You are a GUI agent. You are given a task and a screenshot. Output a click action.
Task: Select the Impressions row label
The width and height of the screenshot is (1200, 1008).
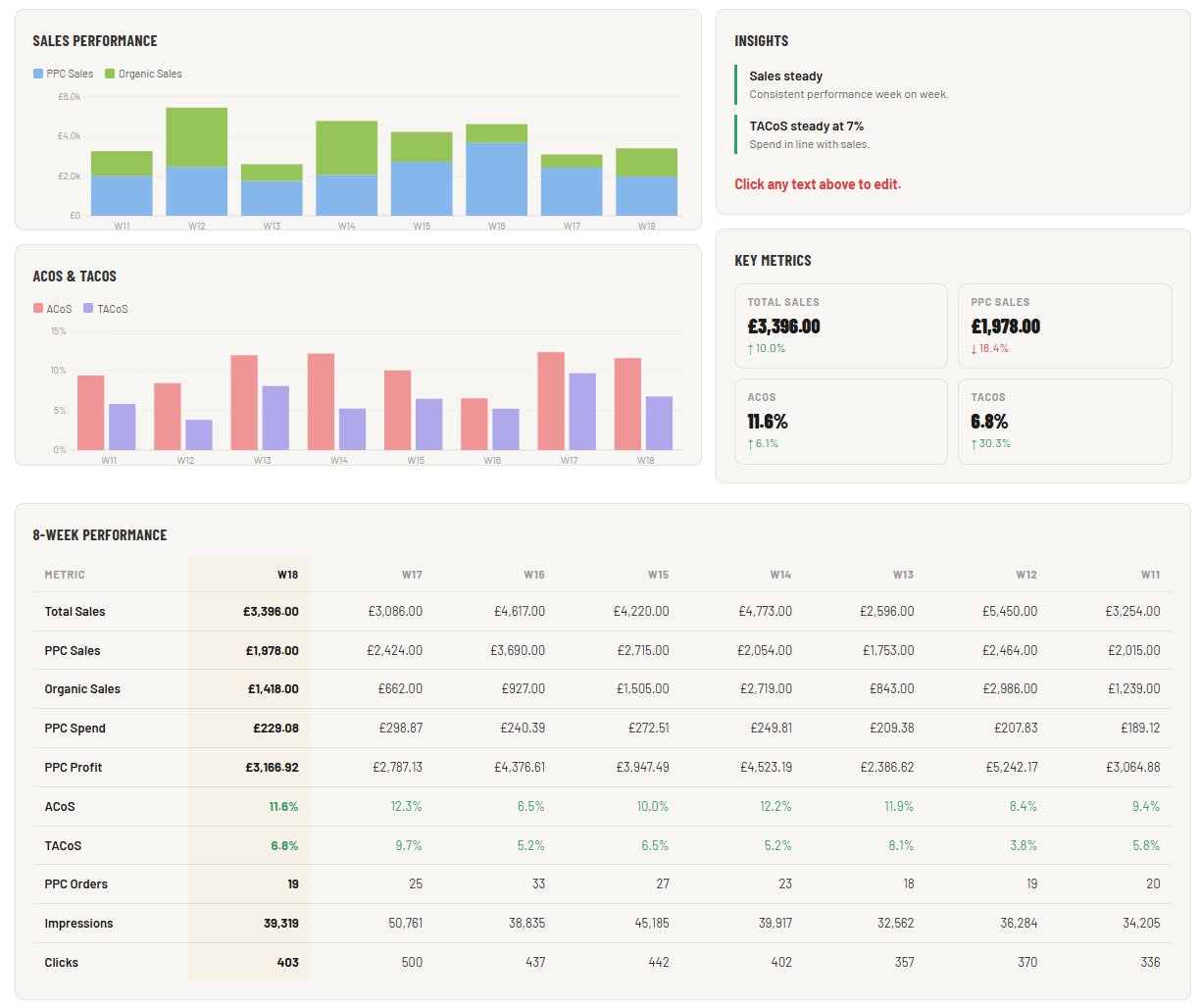78,924
